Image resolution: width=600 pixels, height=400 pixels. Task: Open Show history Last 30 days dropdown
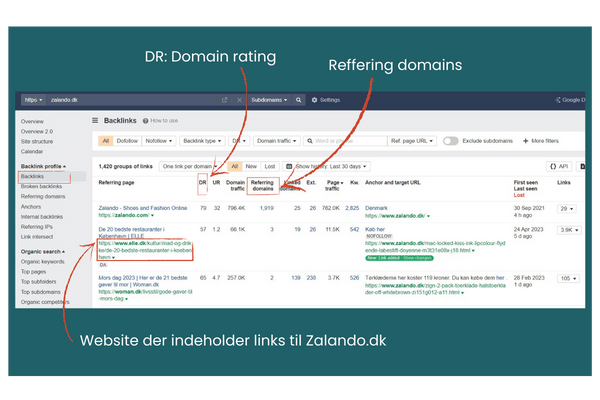[327, 167]
